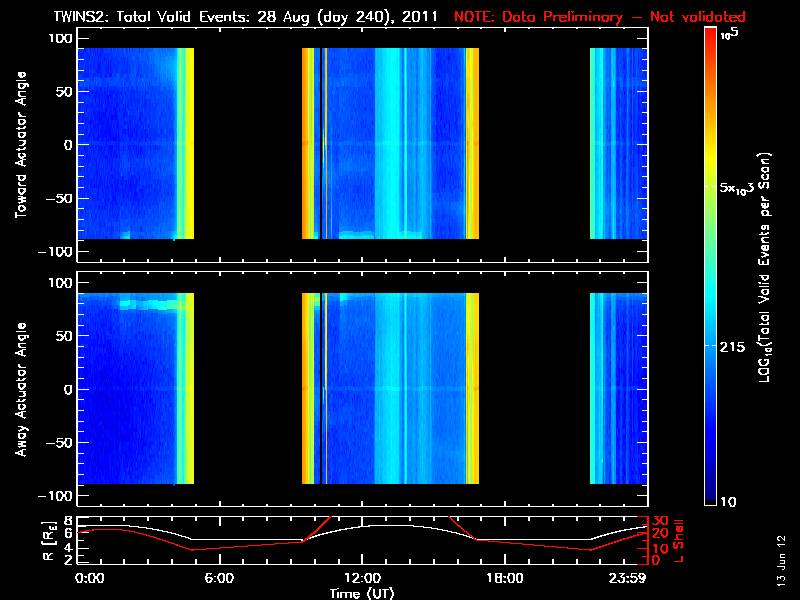Click '-100' tick on Toward Actuator Angle axis
This screenshot has height=600, width=800.
point(56,252)
